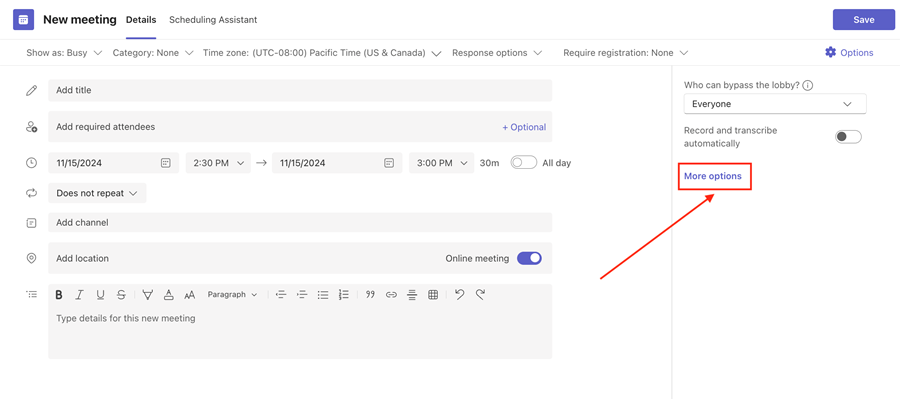The width and height of the screenshot is (900, 399).
Task: Click the lobby bypass info icon
Action: (808, 85)
